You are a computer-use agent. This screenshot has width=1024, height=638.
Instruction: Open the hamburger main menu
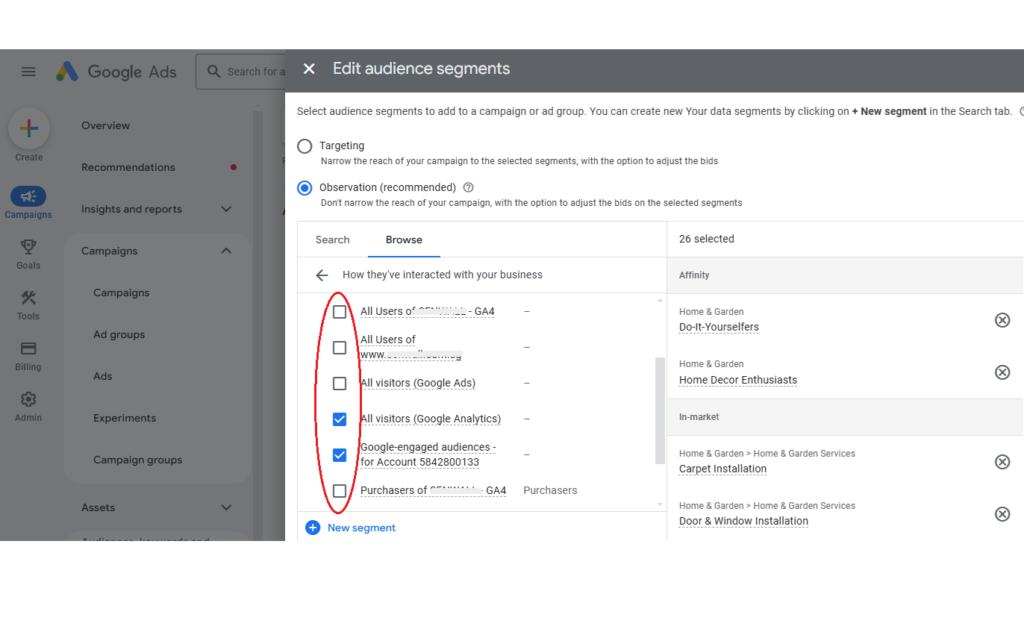tap(28, 71)
